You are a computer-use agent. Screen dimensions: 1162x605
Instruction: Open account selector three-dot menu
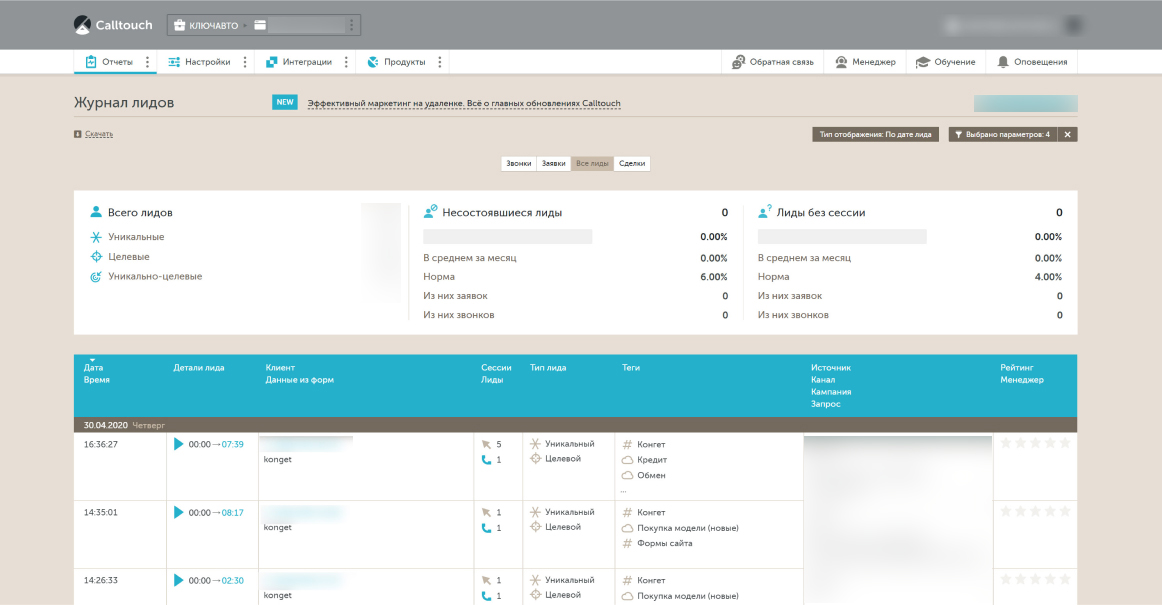click(x=351, y=25)
